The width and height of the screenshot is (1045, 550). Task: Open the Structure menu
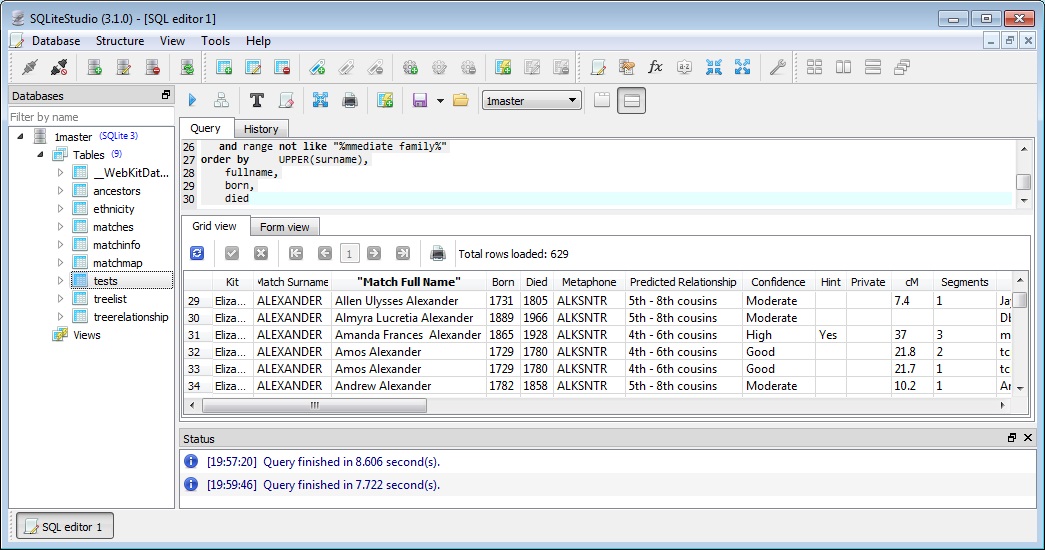tap(120, 41)
